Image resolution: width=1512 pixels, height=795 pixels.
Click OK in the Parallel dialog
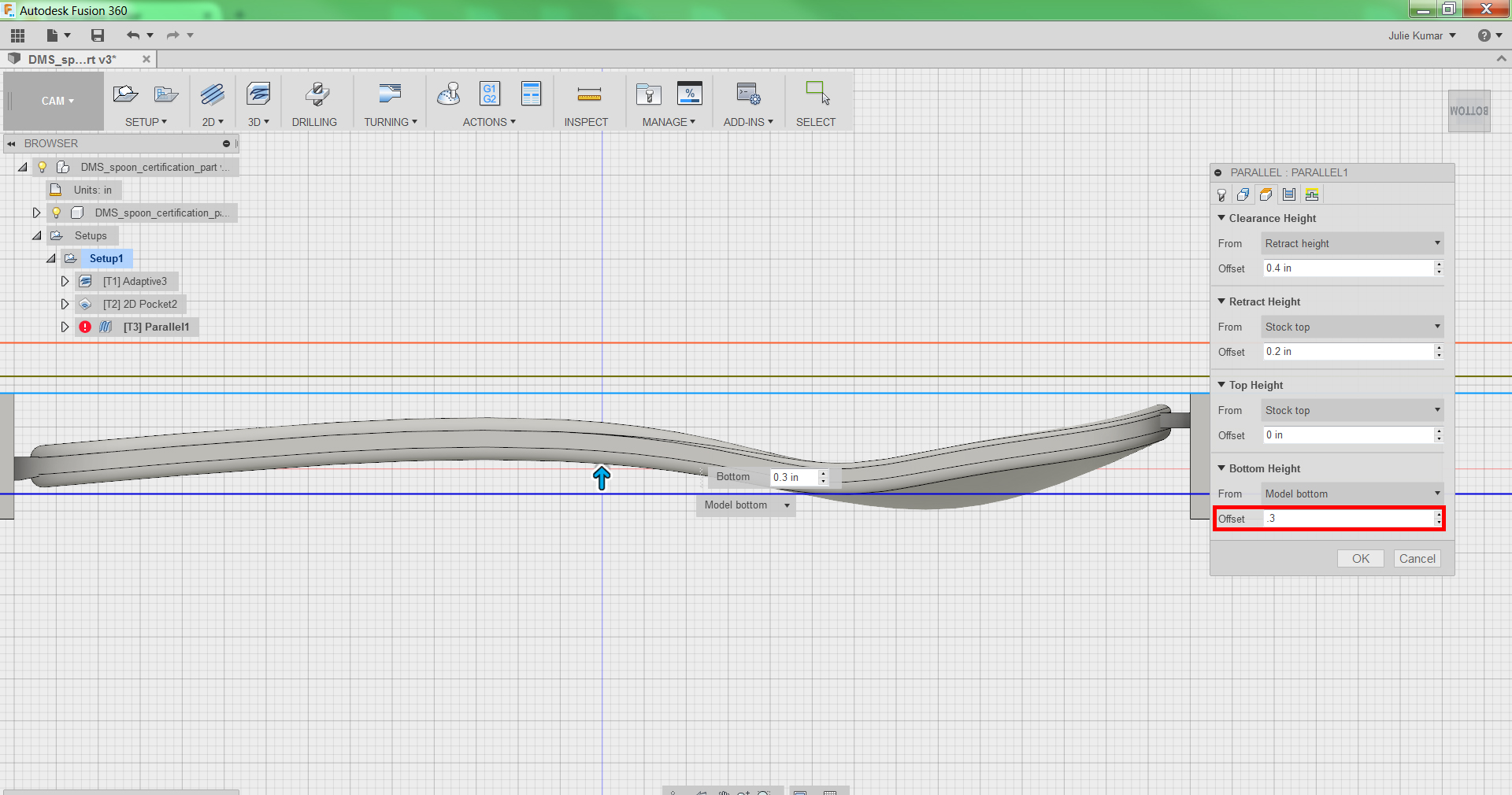1361,559
